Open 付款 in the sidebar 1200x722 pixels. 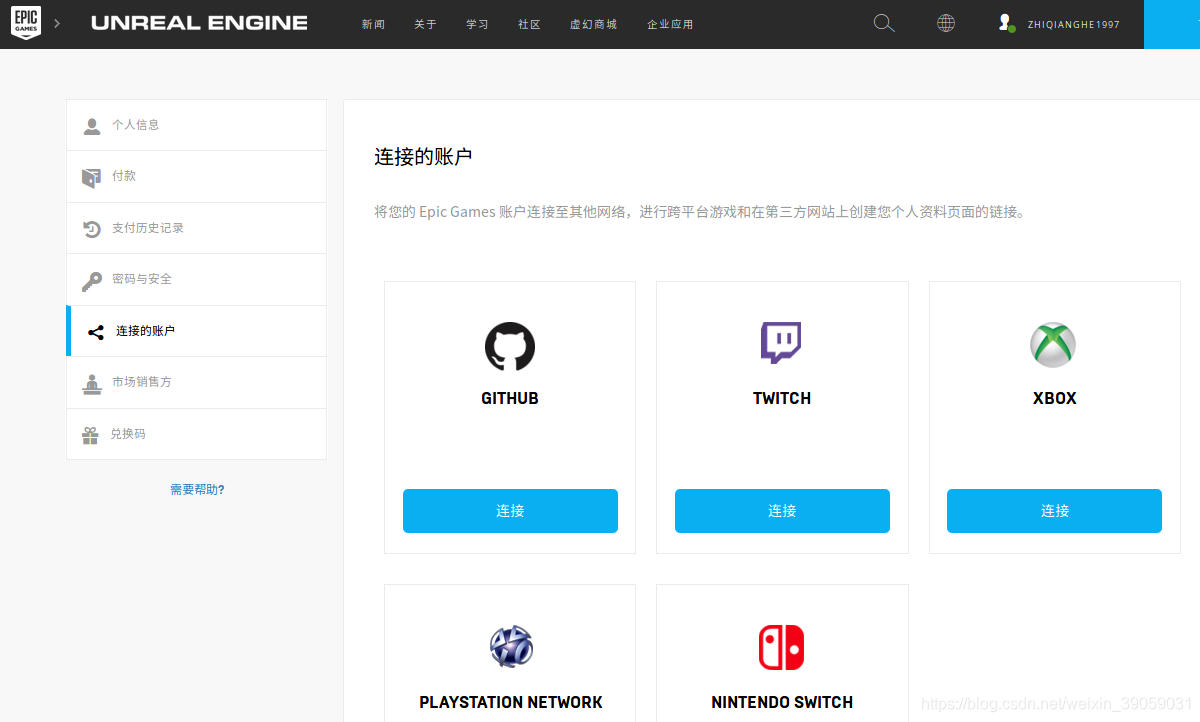pyautogui.click(x=196, y=177)
